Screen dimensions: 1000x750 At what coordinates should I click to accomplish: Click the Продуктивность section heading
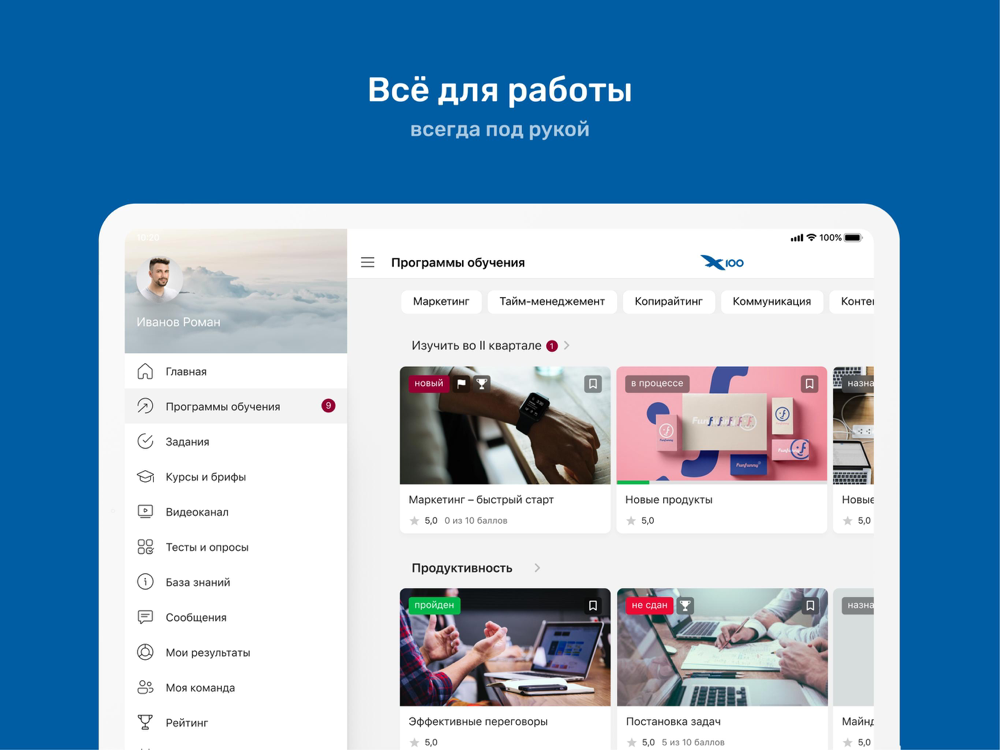(462, 568)
